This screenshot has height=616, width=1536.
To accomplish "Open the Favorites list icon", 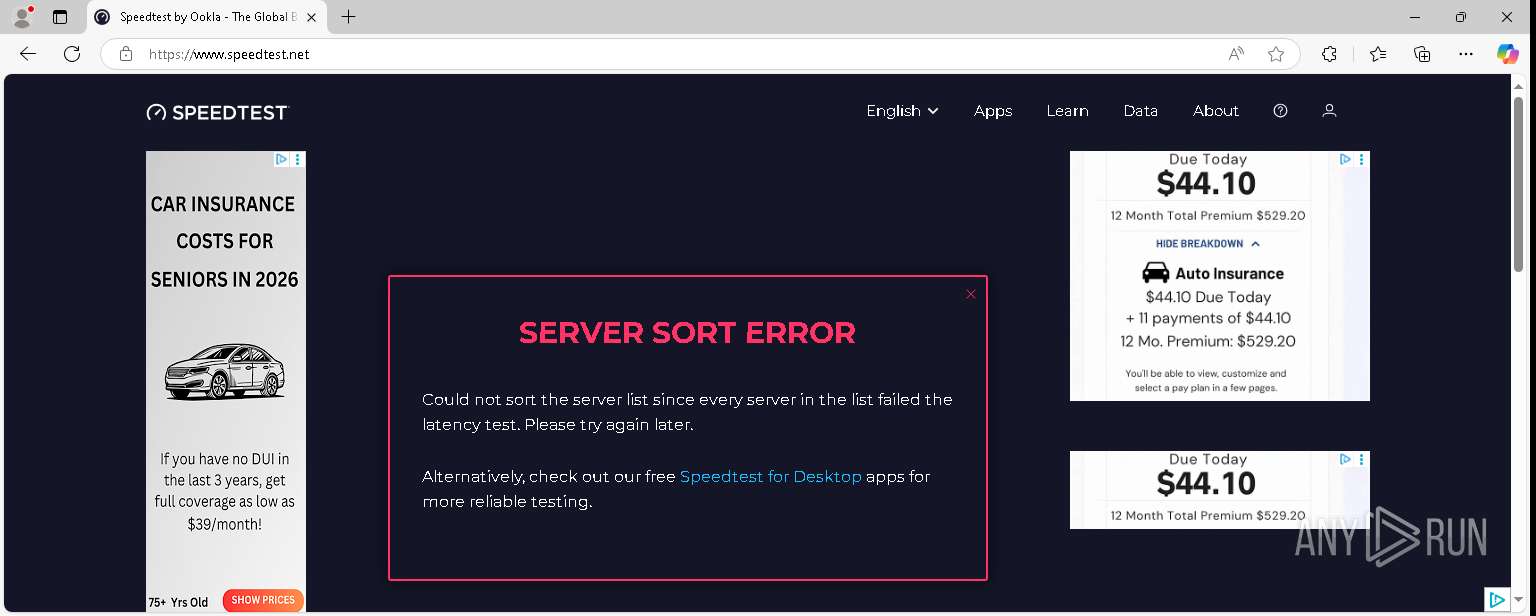I will pos(1378,54).
